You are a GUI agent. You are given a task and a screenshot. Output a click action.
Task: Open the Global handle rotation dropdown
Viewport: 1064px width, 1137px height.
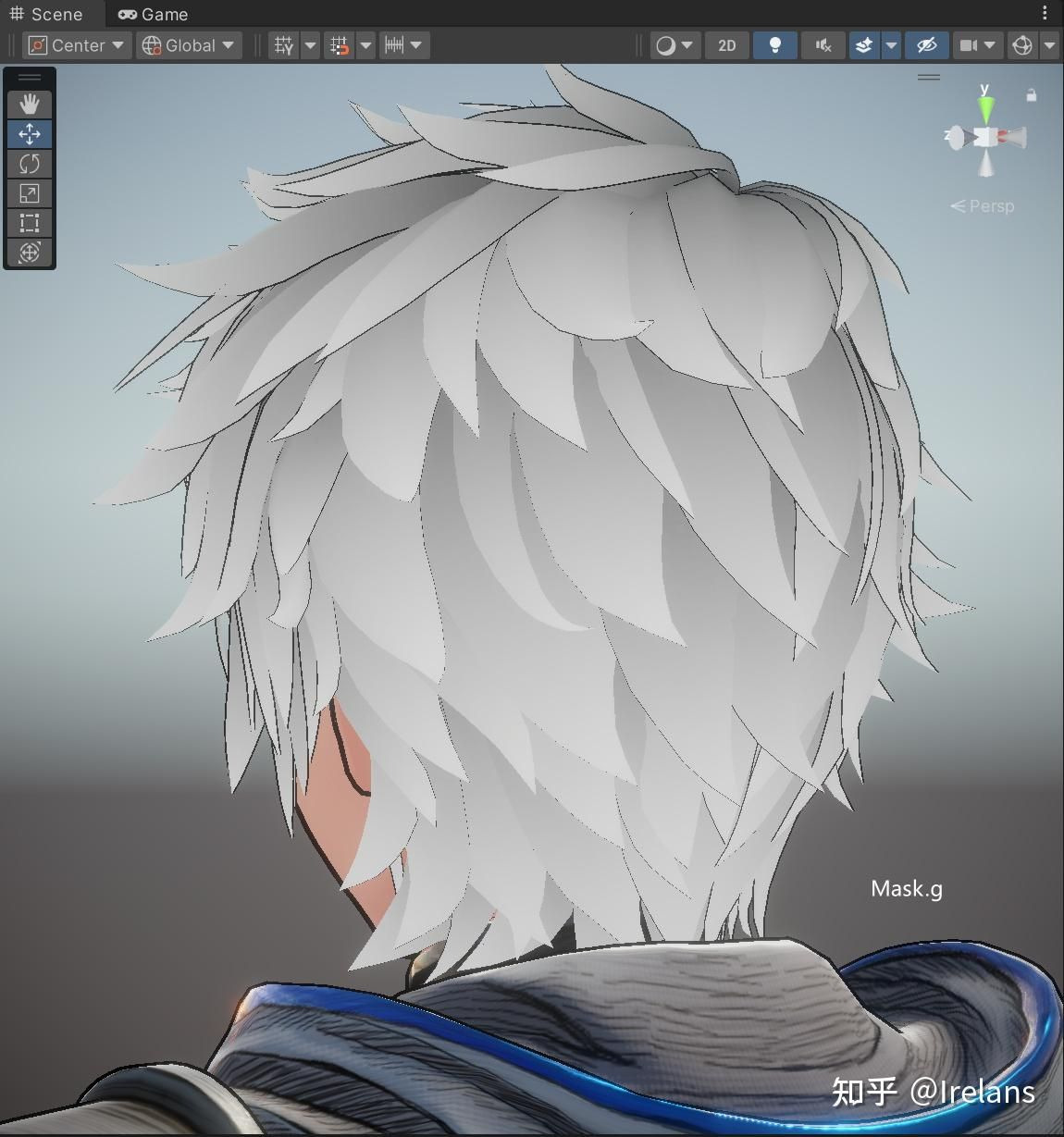click(190, 45)
